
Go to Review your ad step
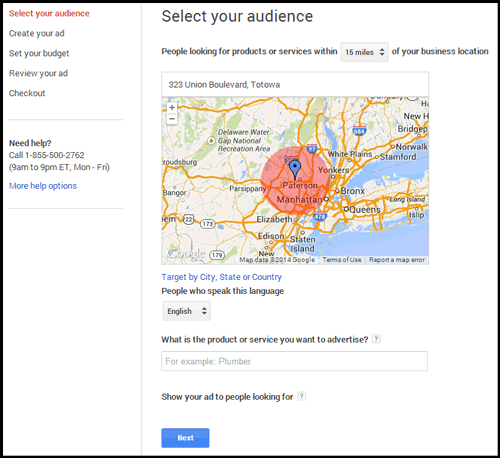click(x=38, y=73)
